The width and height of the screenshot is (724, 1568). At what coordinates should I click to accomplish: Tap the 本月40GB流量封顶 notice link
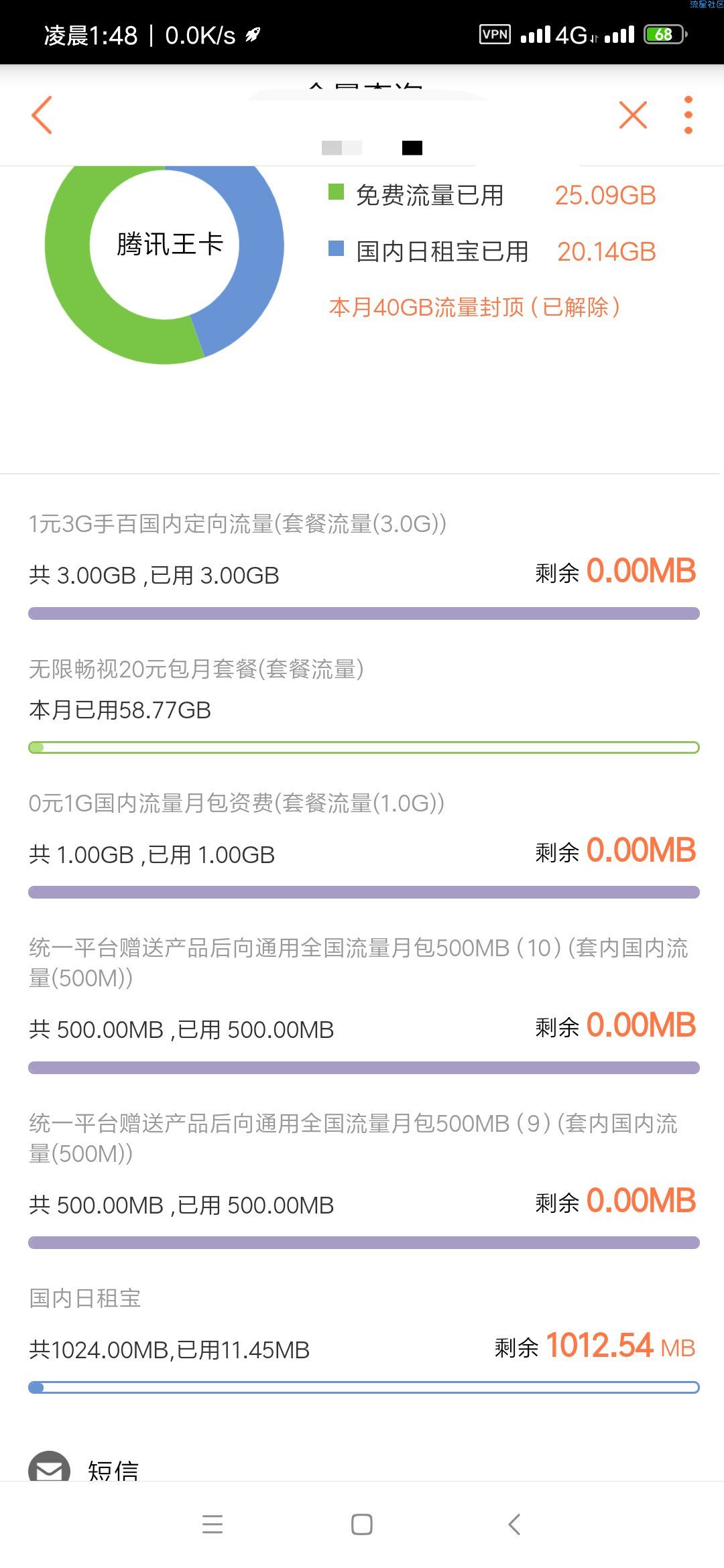coord(475,307)
